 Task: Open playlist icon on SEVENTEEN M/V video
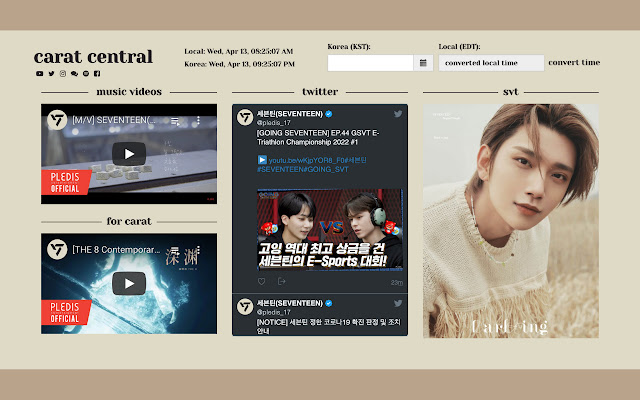click(175, 121)
